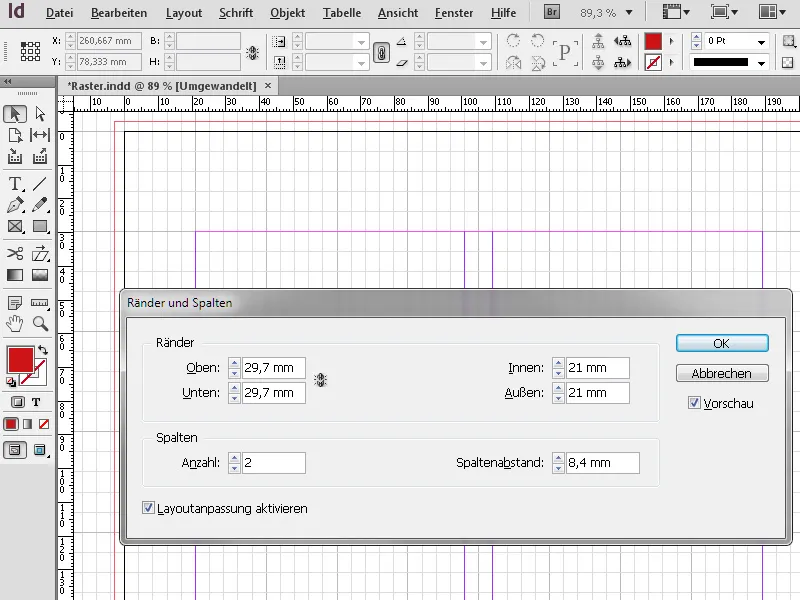Select the Selection tool arrow
Image resolution: width=800 pixels, height=600 pixels.
click(x=15, y=114)
